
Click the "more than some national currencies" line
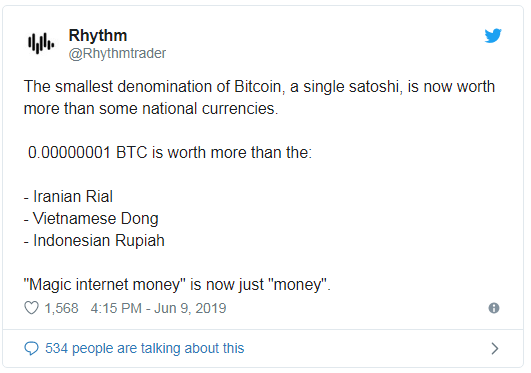[151, 109]
